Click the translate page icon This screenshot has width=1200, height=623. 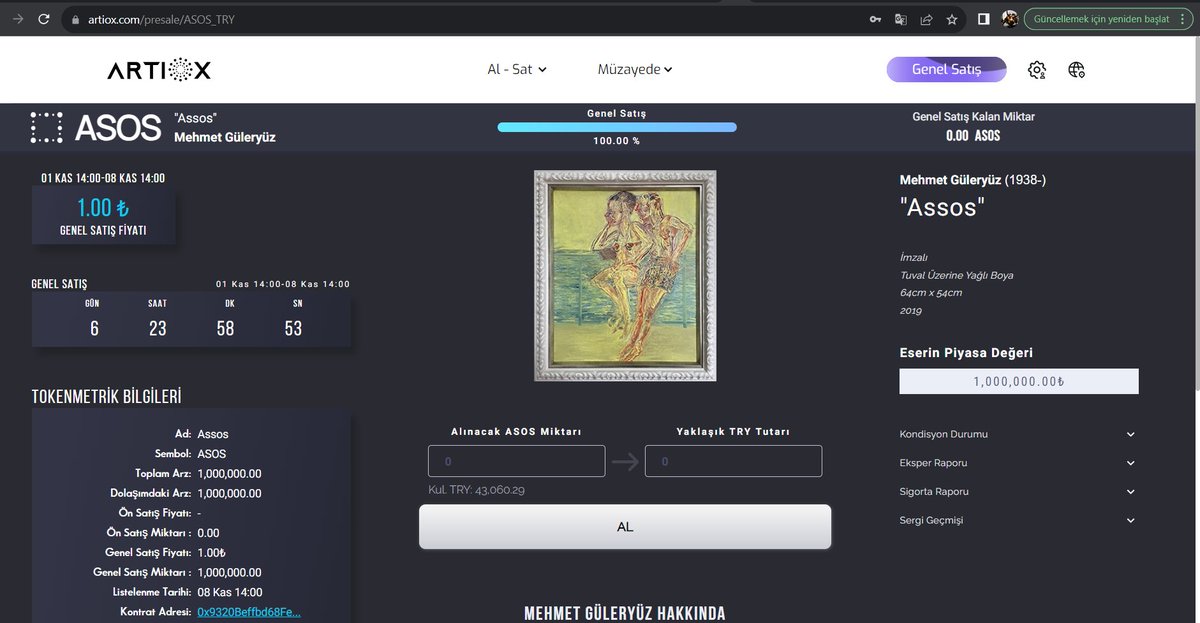901,19
